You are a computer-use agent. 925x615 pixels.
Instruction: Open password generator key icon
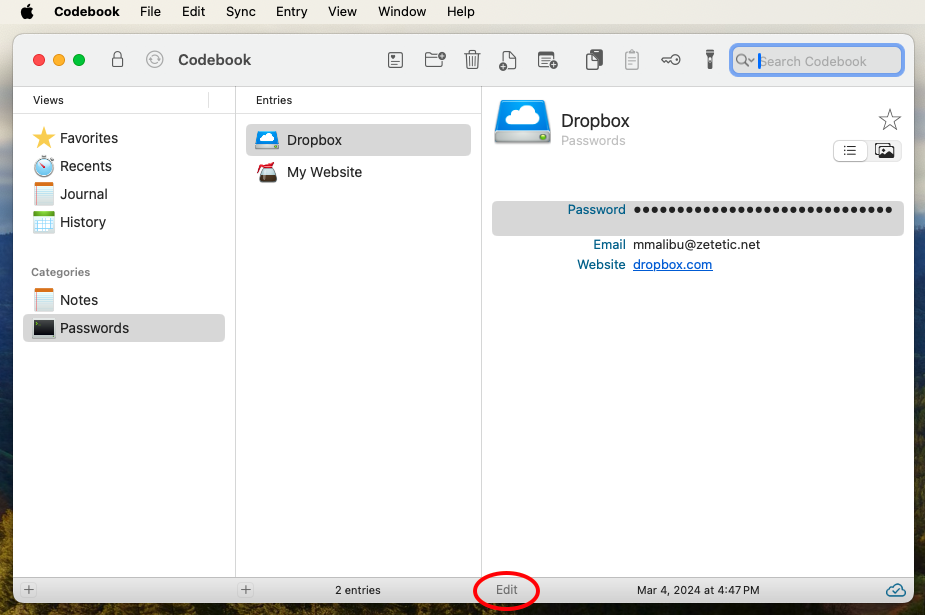pyautogui.click(x=671, y=60)
